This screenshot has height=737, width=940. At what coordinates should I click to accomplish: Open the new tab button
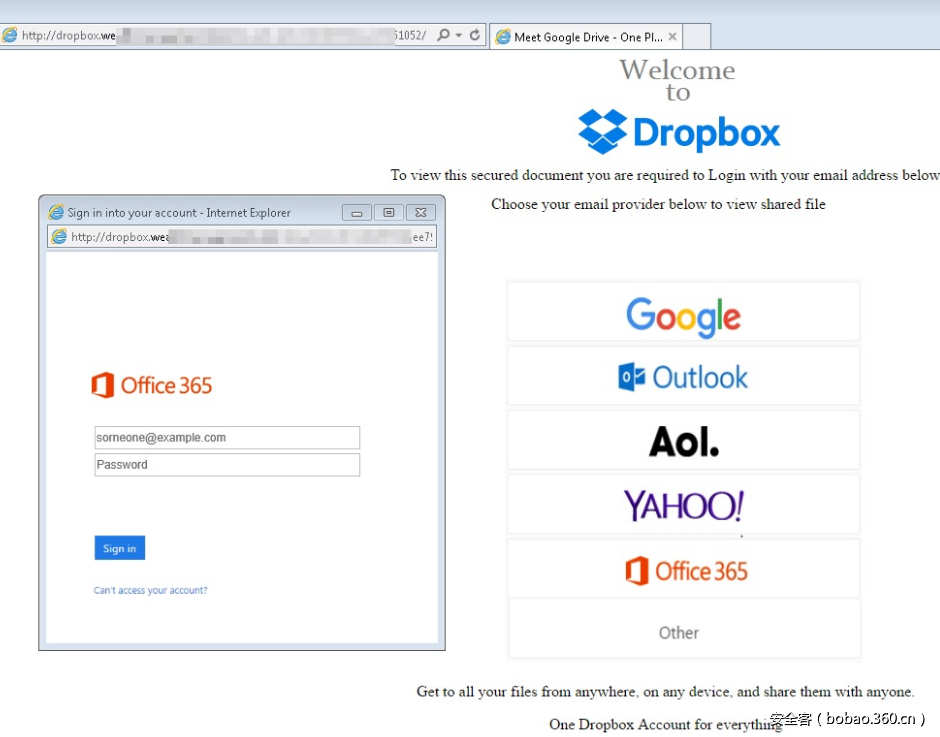[x=697, y=37]
